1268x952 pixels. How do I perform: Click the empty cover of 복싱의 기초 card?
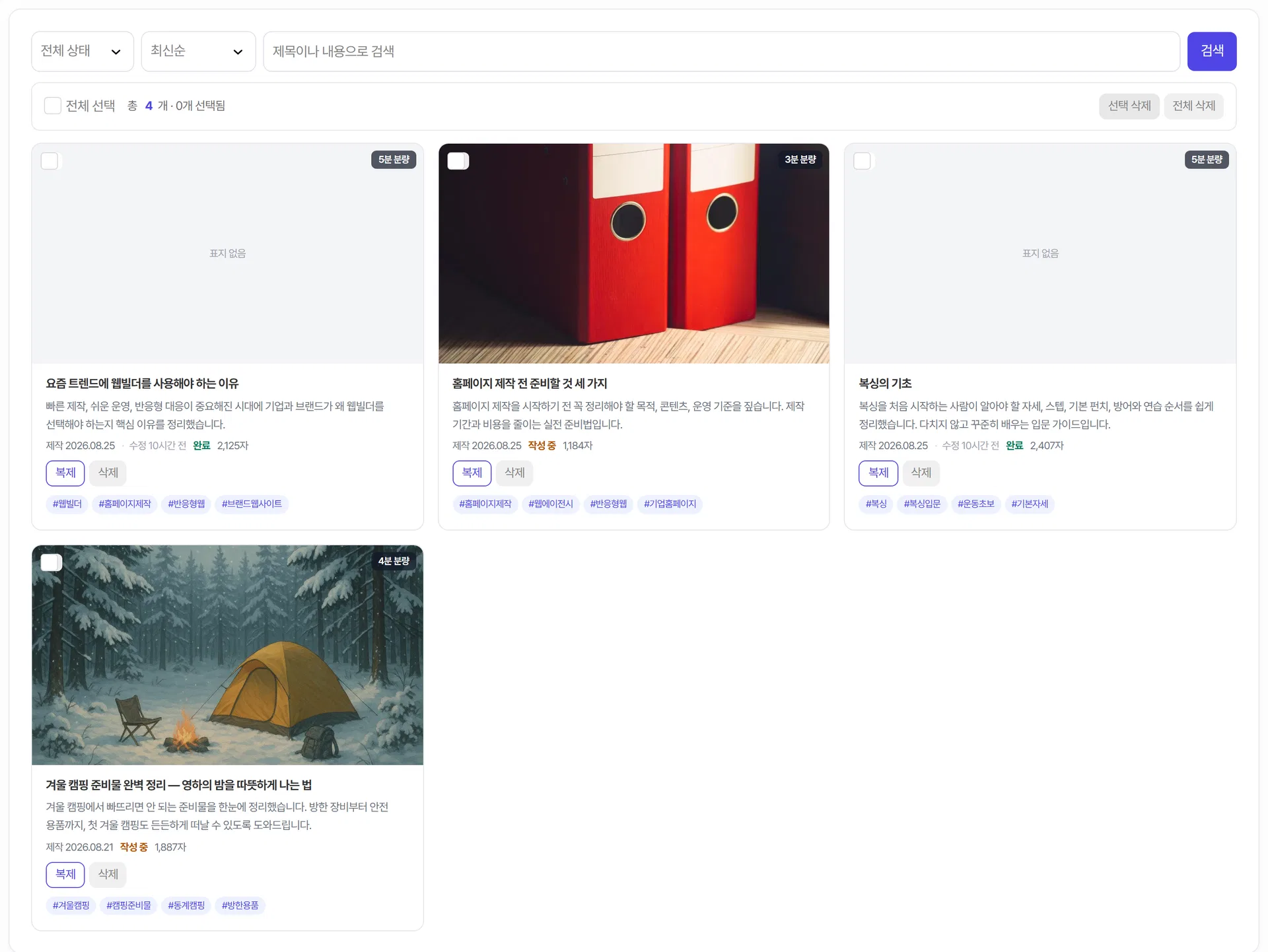1040,254
